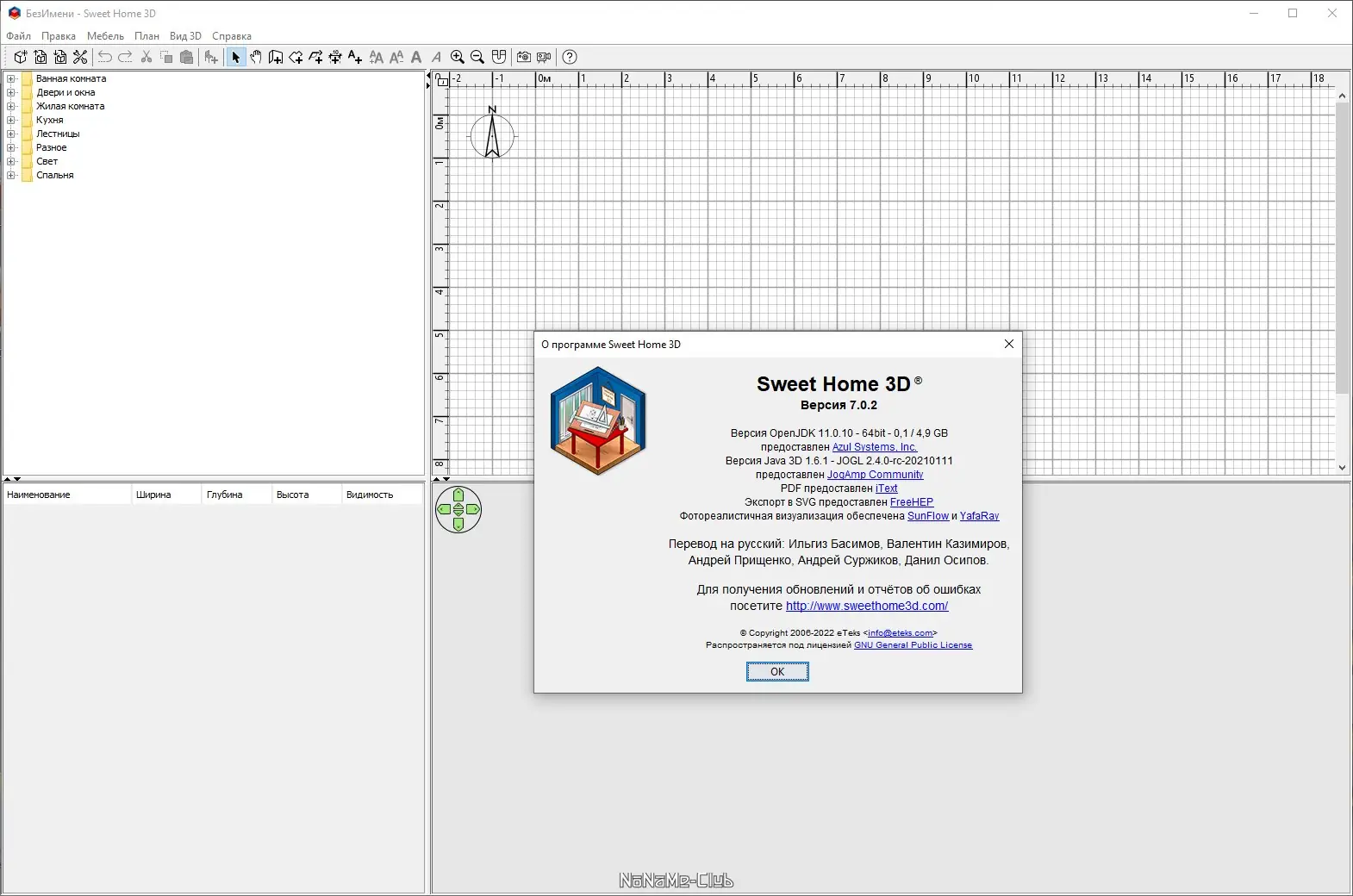Expand the Разное folder
The width and height of the screenshot is (1353, 896).
tap(11, 147)
